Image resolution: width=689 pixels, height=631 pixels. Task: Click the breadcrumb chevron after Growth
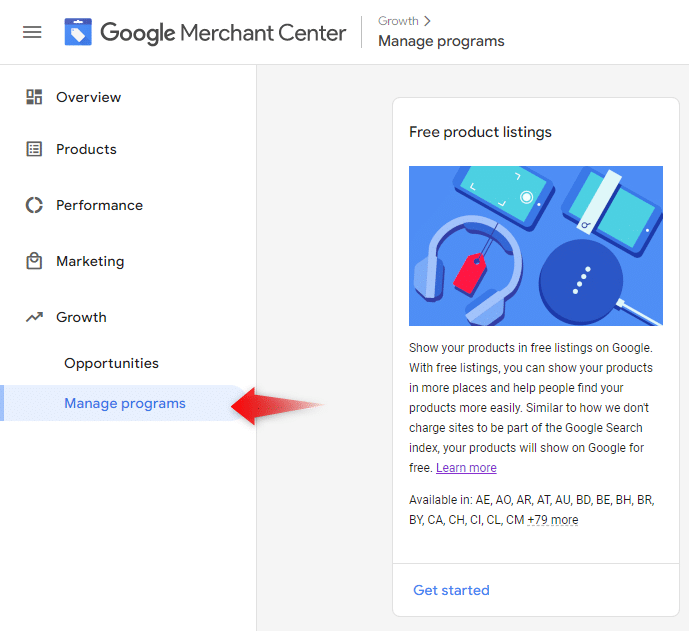point(427,21)
